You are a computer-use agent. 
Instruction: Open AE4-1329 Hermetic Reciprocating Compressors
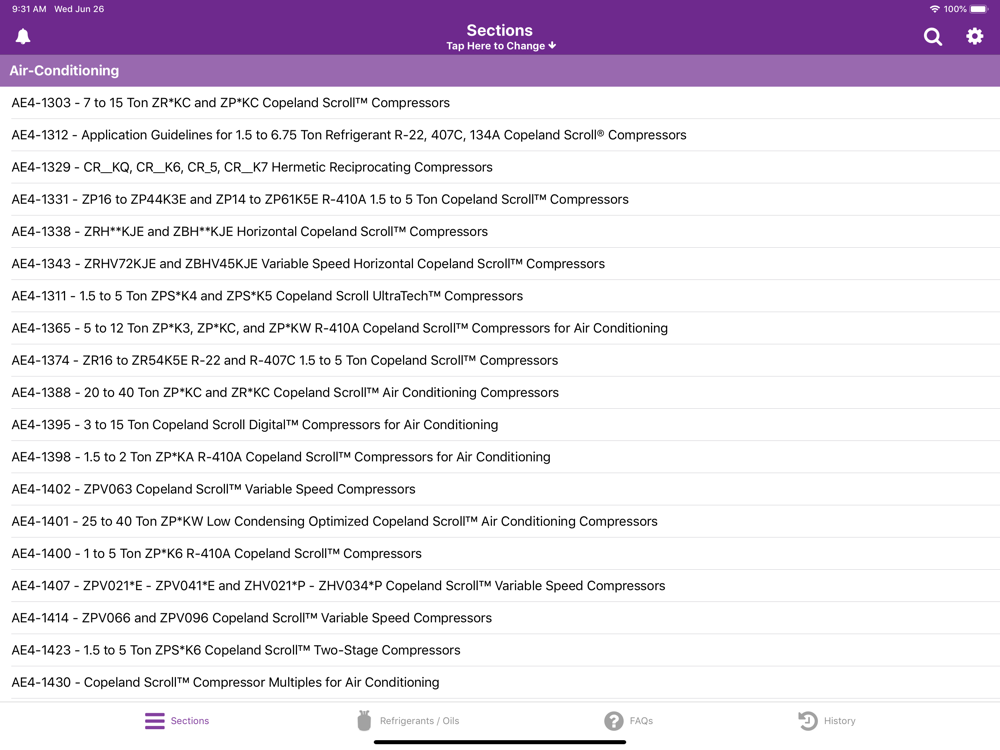point(500,167)
